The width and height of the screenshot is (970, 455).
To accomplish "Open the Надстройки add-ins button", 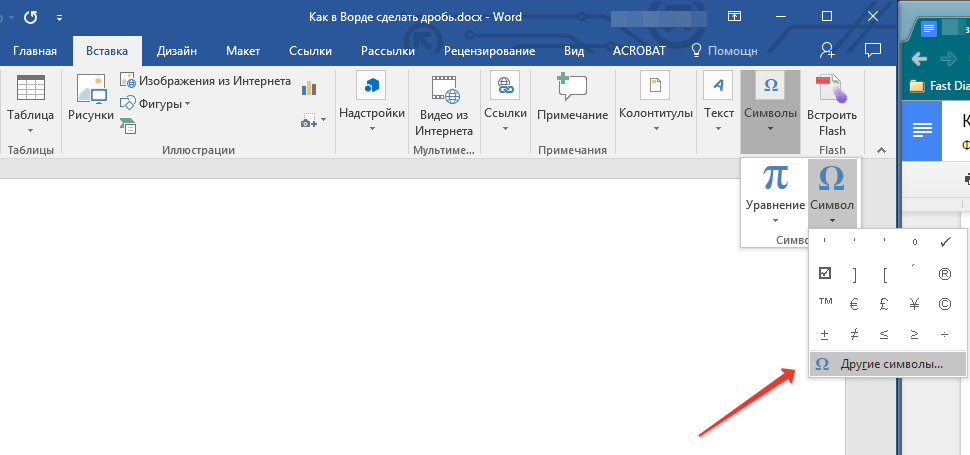I will point(372,98).
